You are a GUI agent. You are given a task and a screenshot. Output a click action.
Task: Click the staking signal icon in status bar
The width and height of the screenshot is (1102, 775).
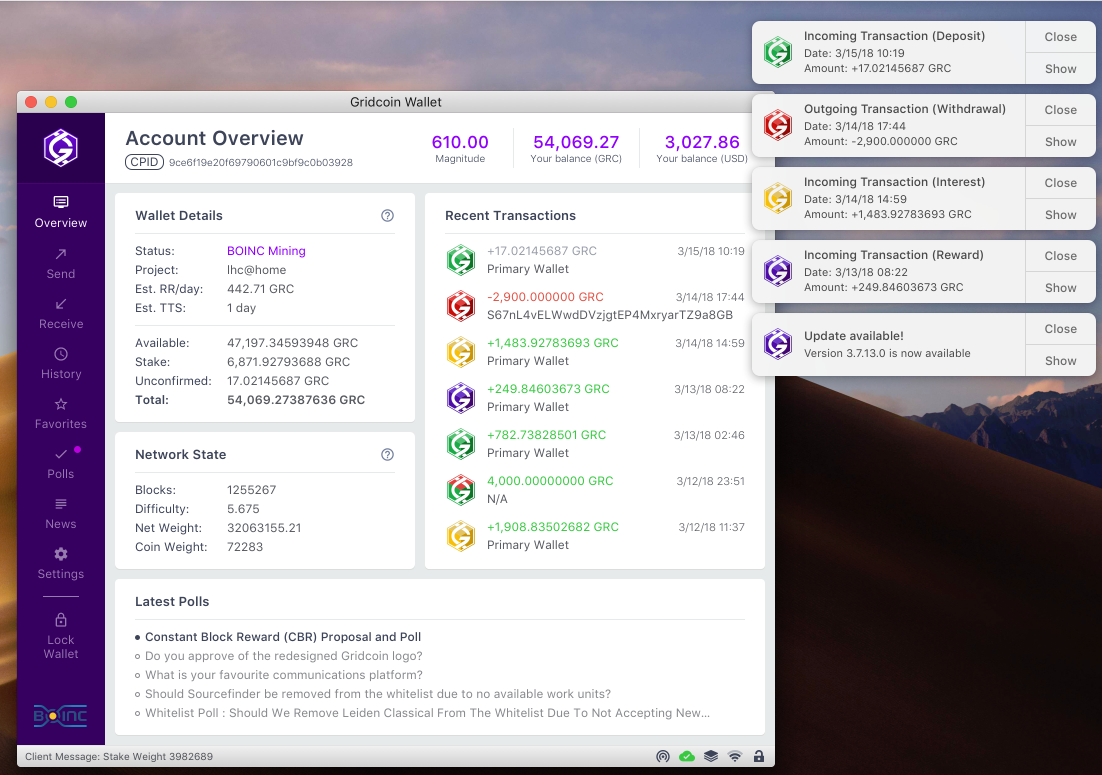663,757
